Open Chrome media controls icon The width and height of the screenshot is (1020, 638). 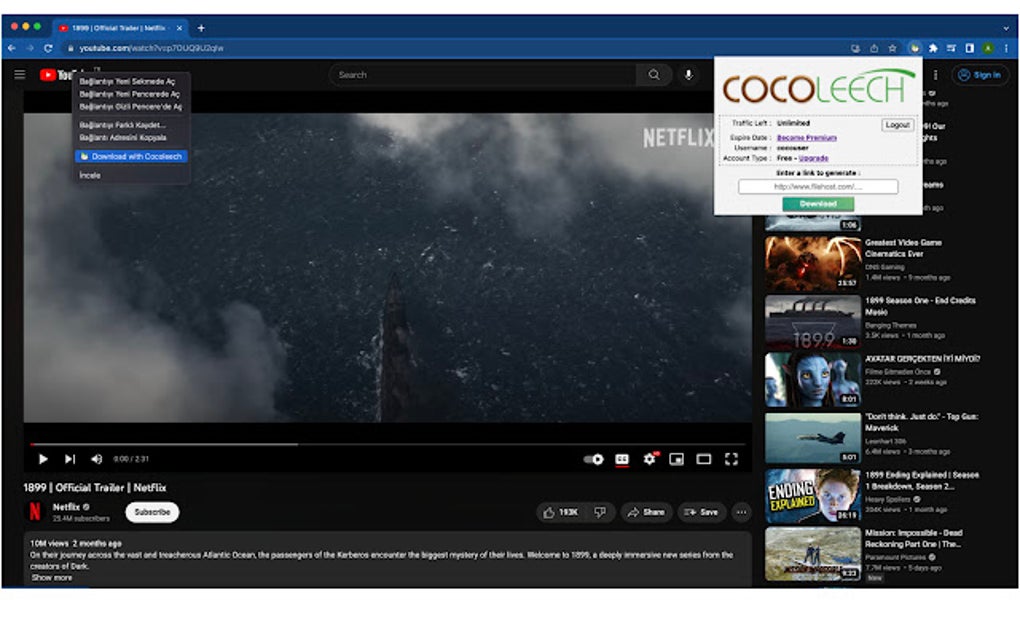click(x=951, y=48)
